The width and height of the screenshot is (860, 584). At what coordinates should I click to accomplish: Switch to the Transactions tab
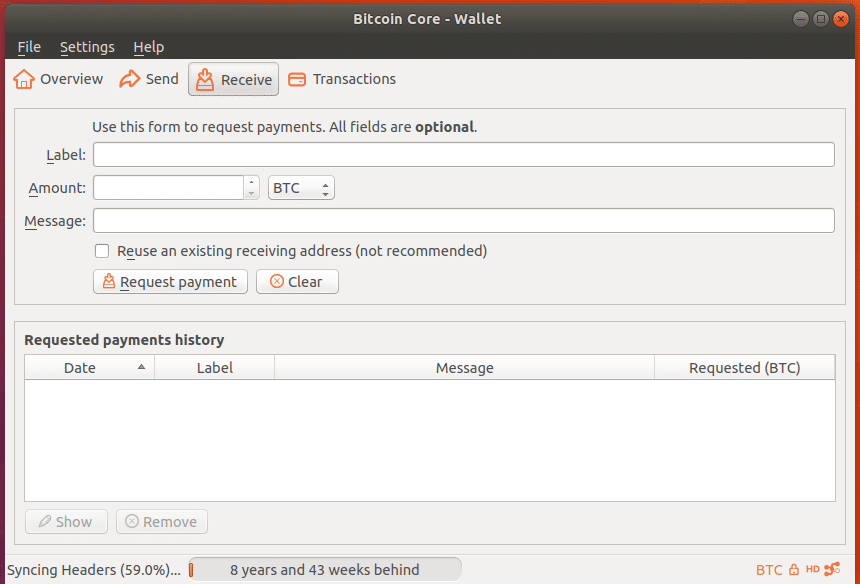(342, 79)
